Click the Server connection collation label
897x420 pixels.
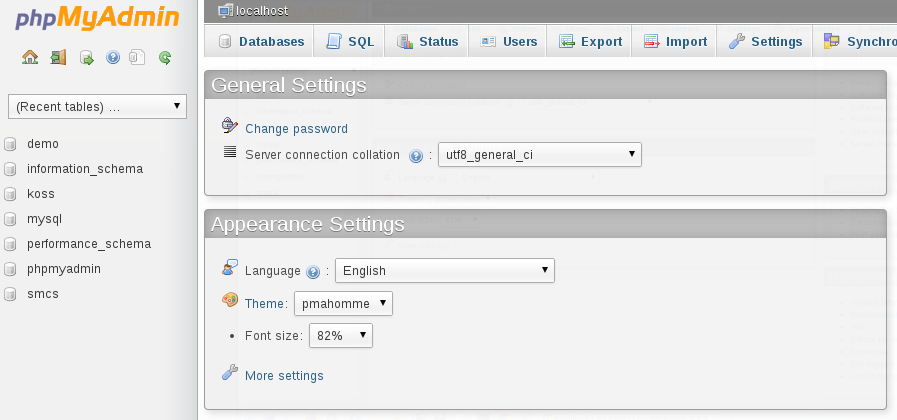coord(322,155)
